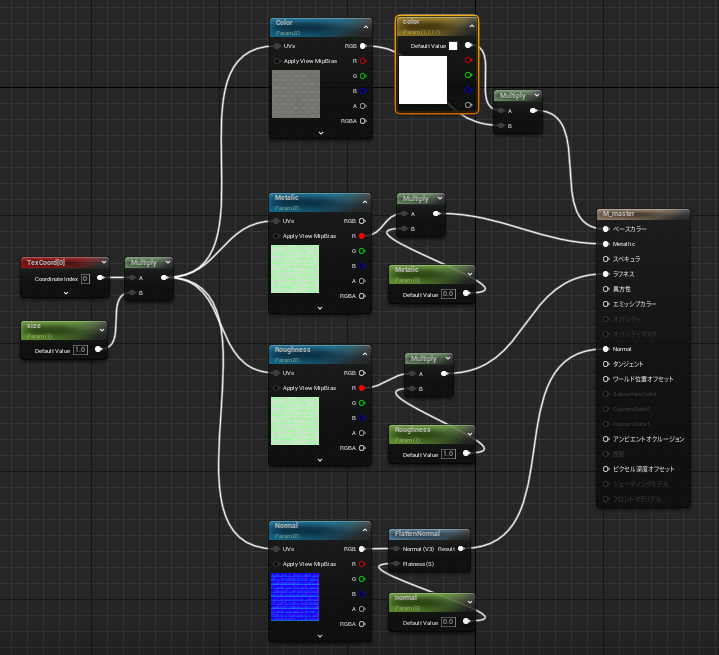Click the Result output pin on FlattenNormal node
The height and width of the screenshot is (655, 719).
tap(461, 548)
